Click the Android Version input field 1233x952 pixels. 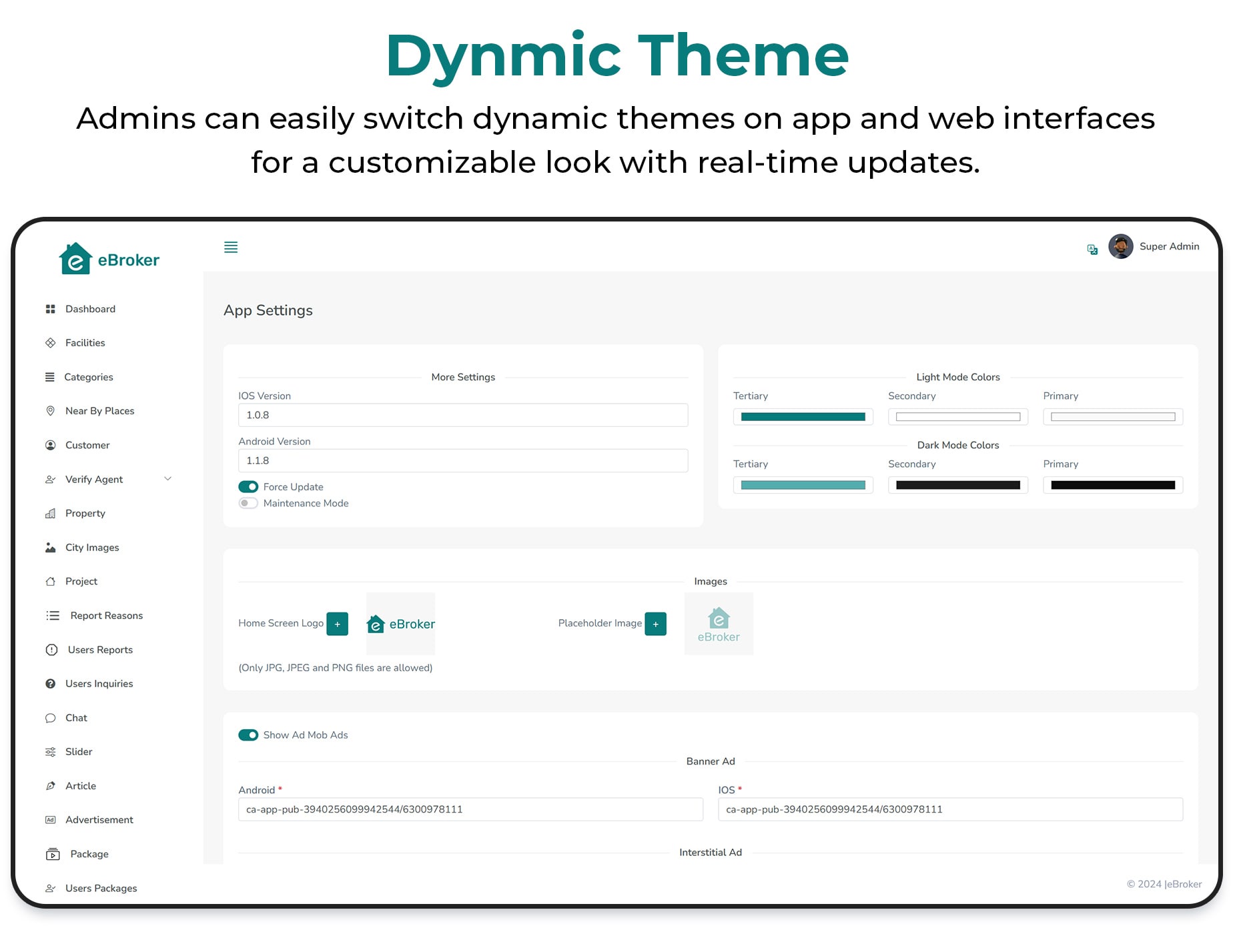463,460
